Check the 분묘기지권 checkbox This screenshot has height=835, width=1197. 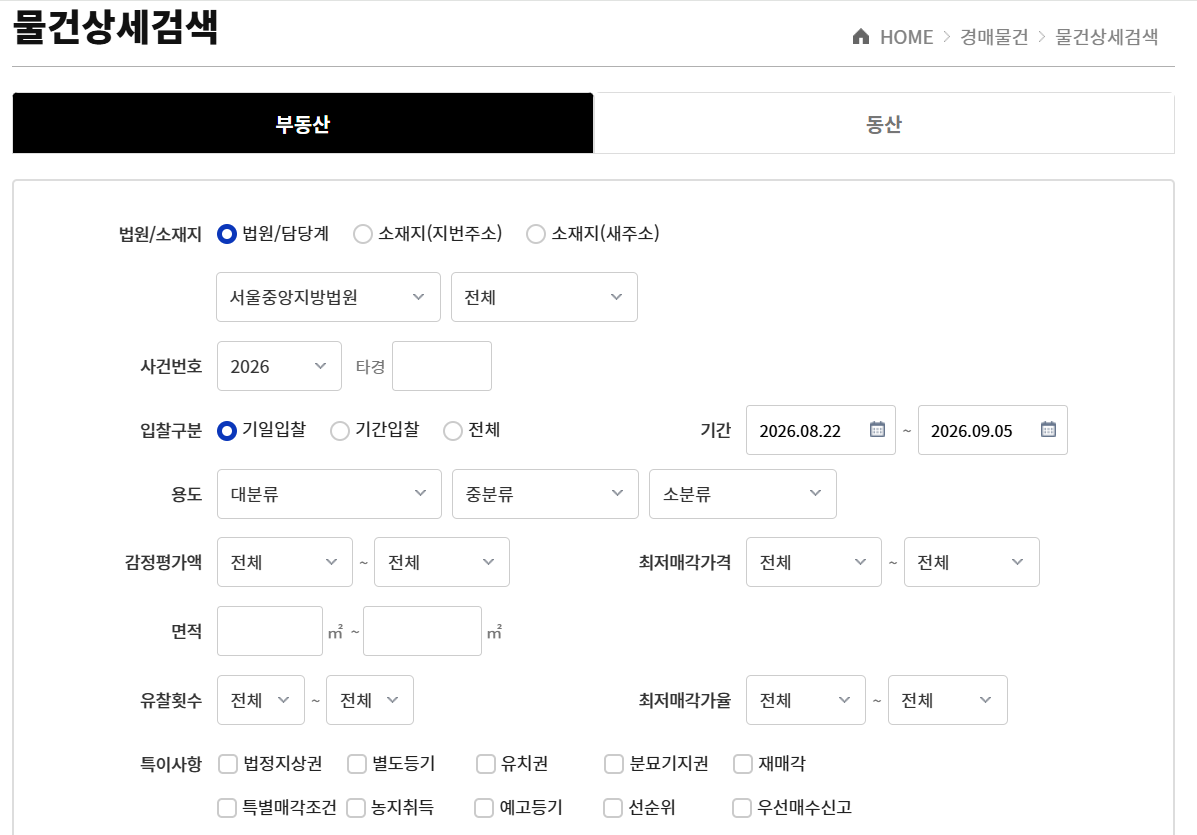[614, 763]
